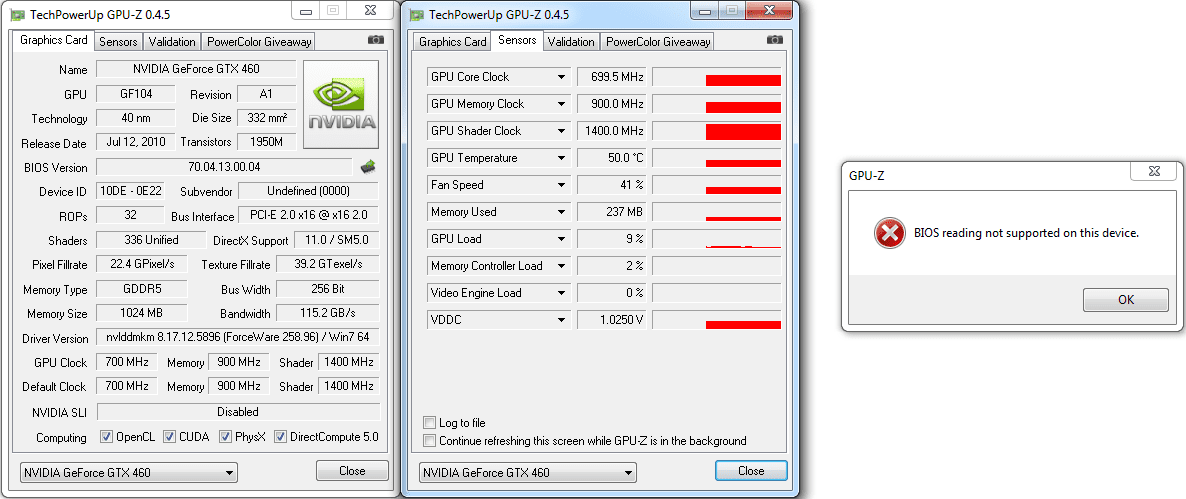
Task: Open the GPU Core Clock sensor dropdown
Action: tap(561, 77)
